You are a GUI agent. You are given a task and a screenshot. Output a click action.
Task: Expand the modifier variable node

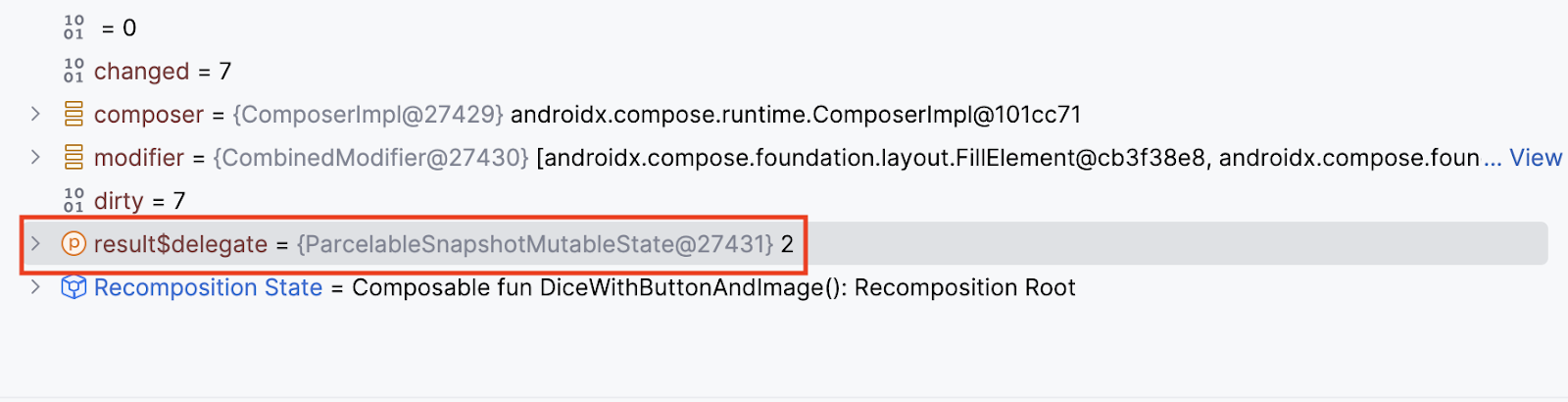click(35, 158)
